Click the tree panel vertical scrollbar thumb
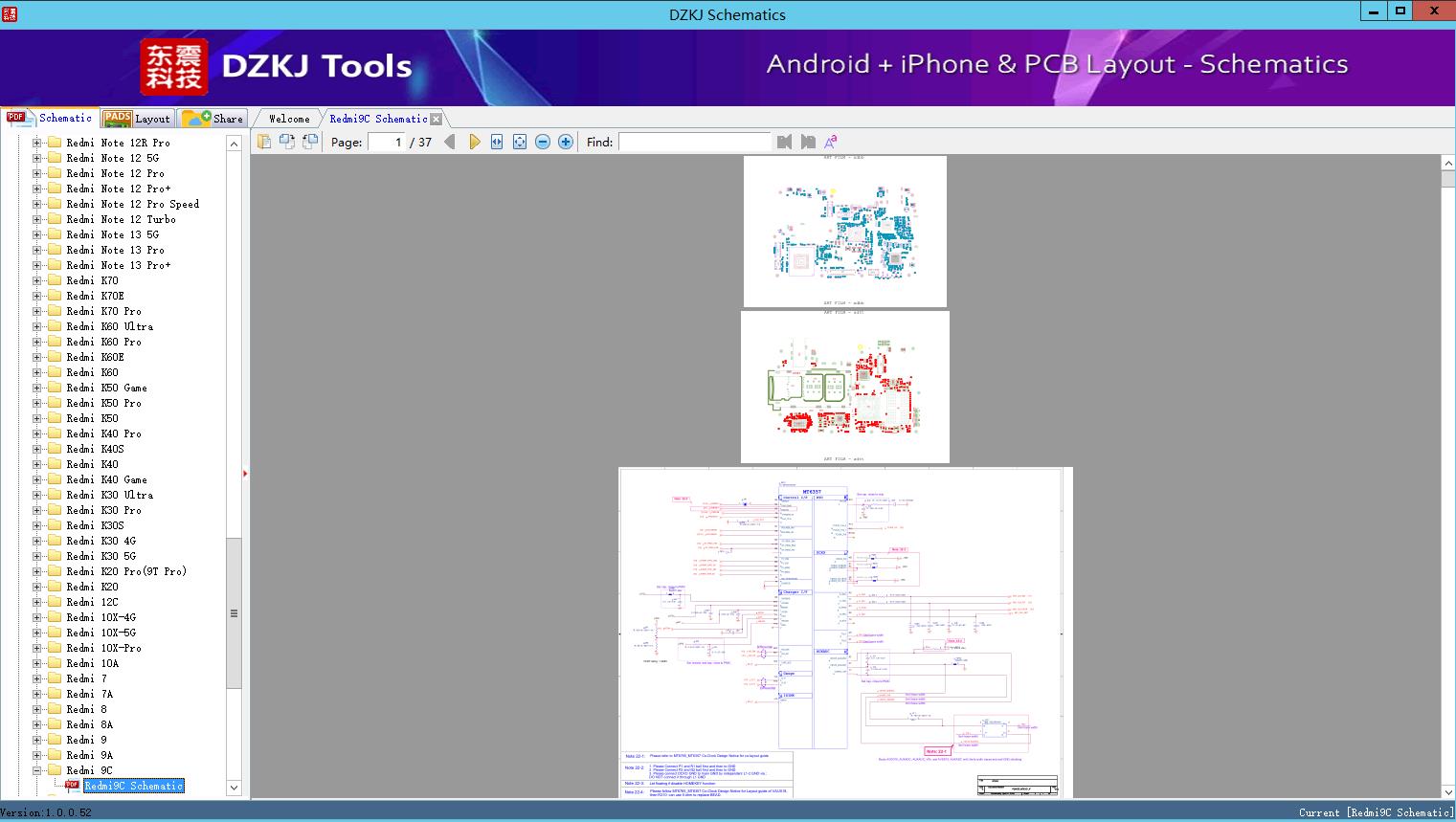This screenshot has height=822, width=1456. coord(234,613)
